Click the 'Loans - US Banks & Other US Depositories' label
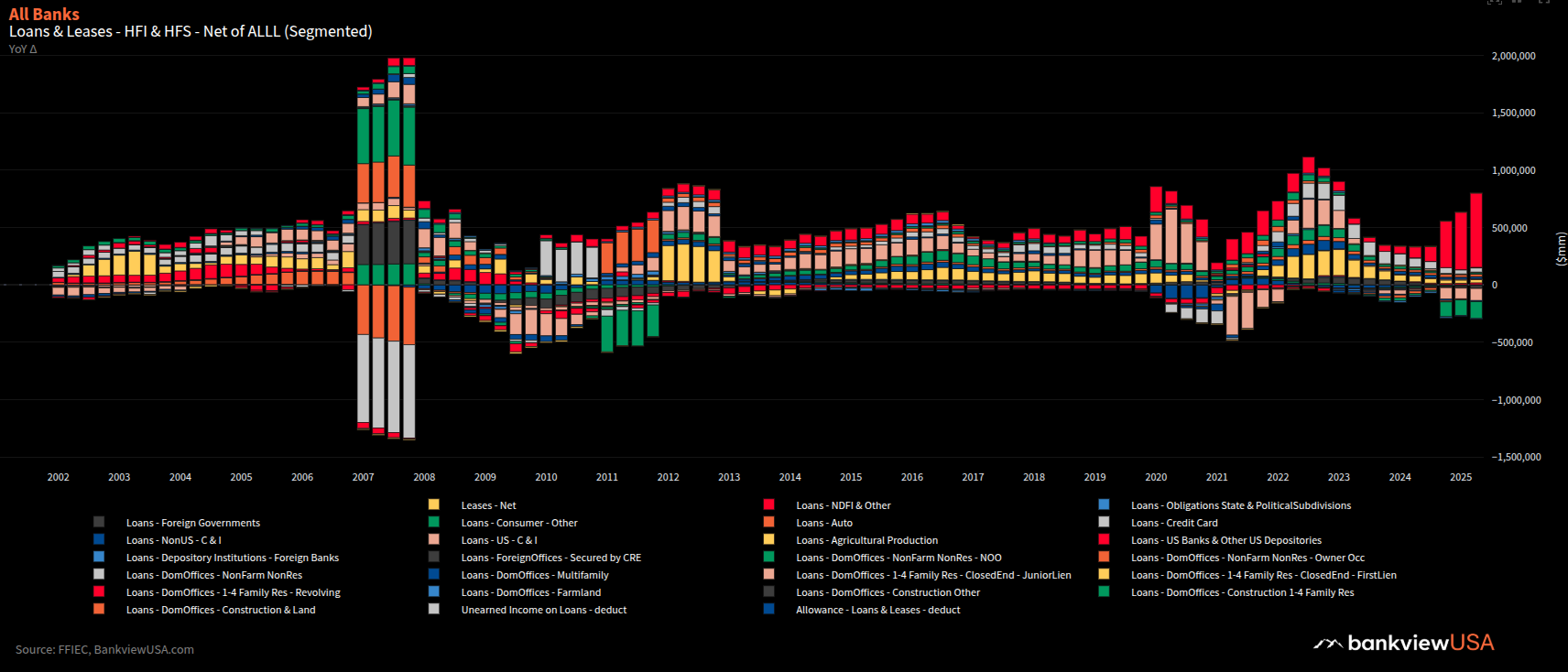This screenshot has width=1568, height=672. tap(1226, 540)
